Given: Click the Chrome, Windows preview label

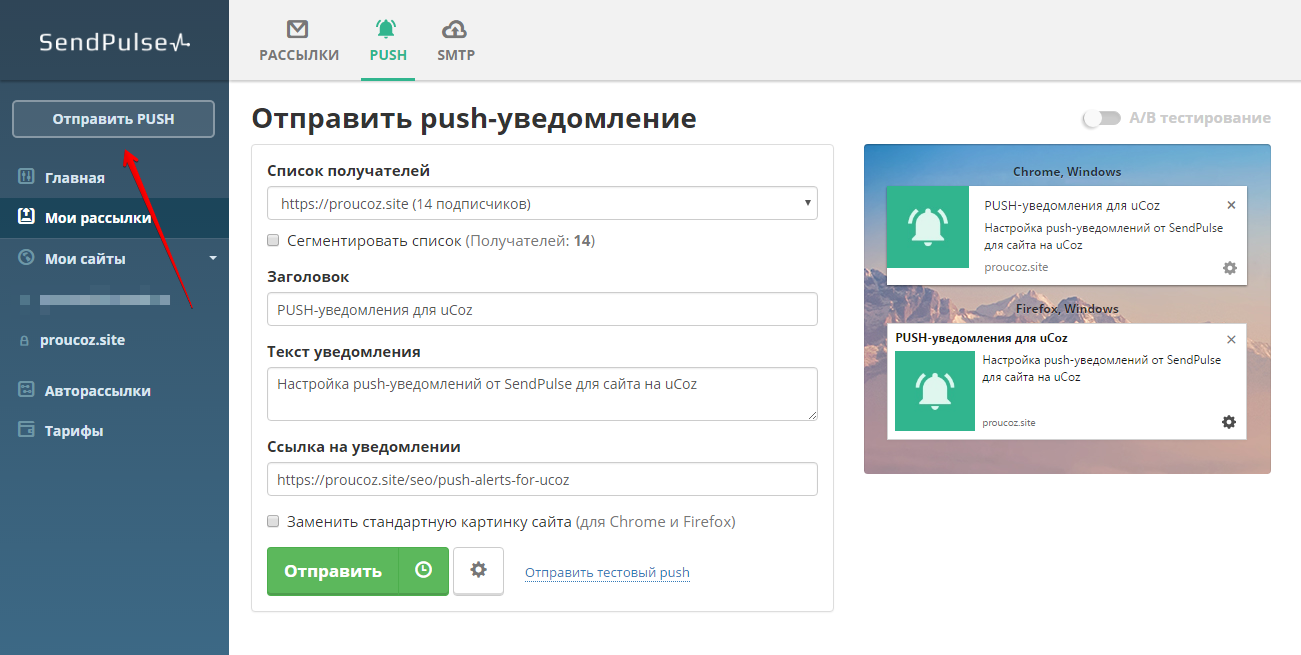Looking at the screenshot, I should pyautogui.click(x=1067, y=172).
